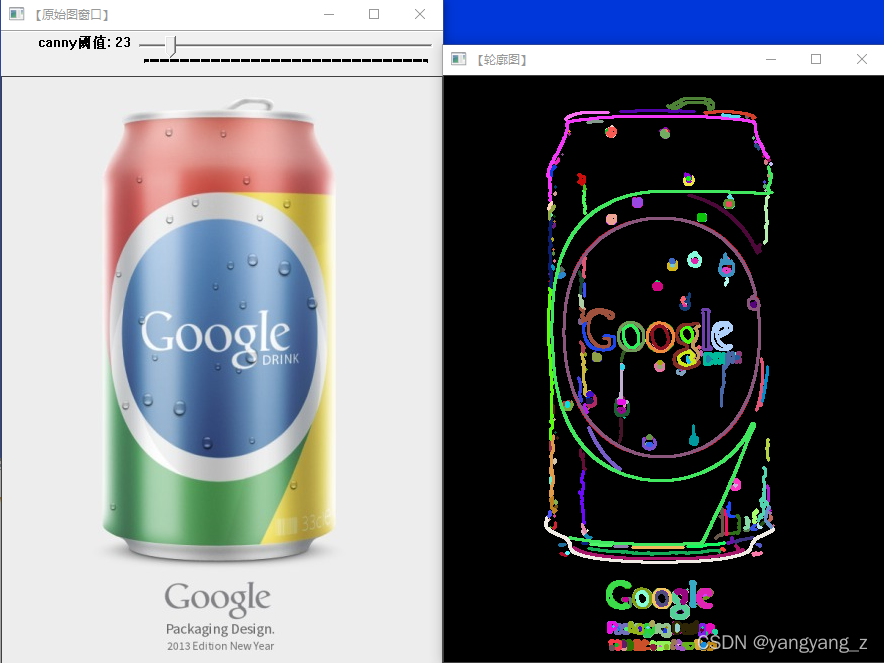The height and width of the screenshot is (663, 884).
Task: Click the Google contour text below the outlined can
Action: click(x=660, y=598)
